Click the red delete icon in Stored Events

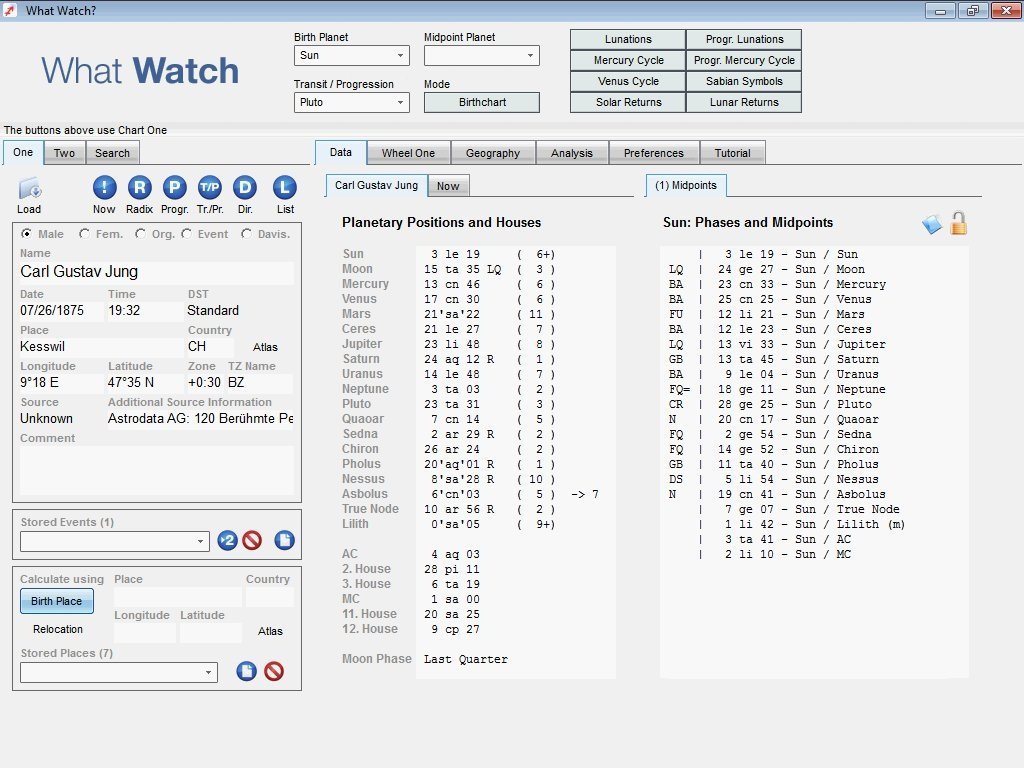(252, 540)
